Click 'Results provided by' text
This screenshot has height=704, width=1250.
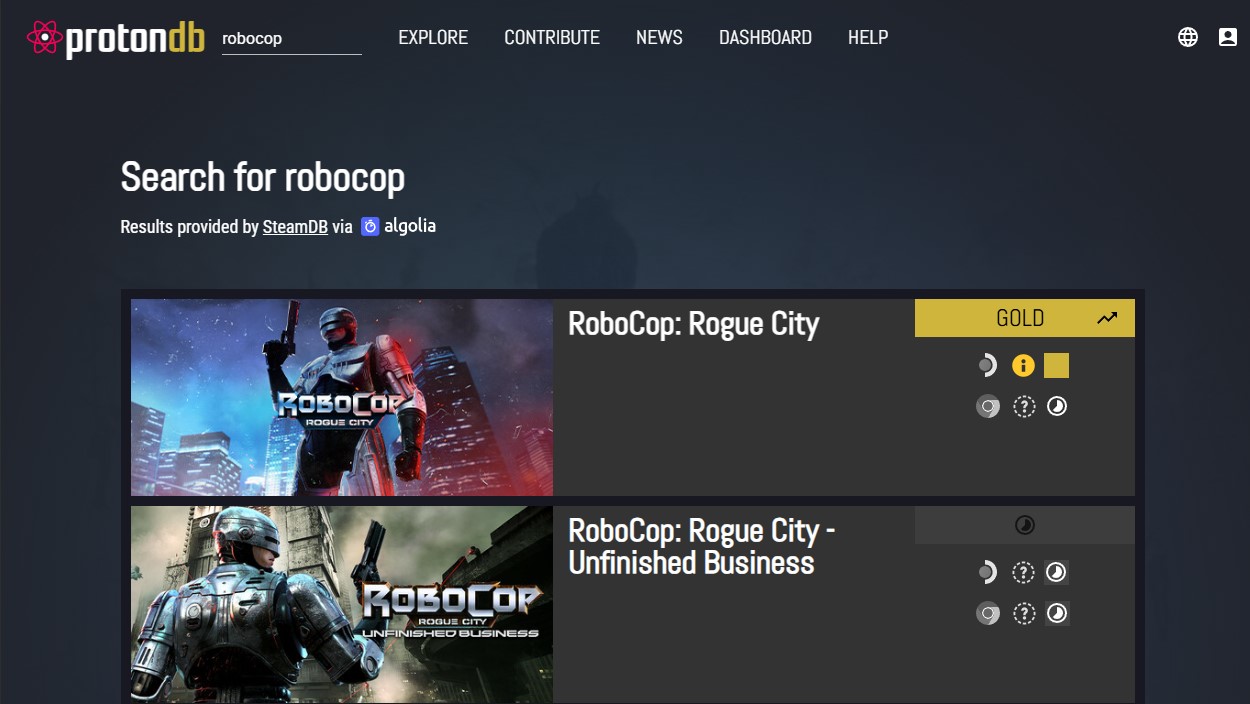[189, 227]
